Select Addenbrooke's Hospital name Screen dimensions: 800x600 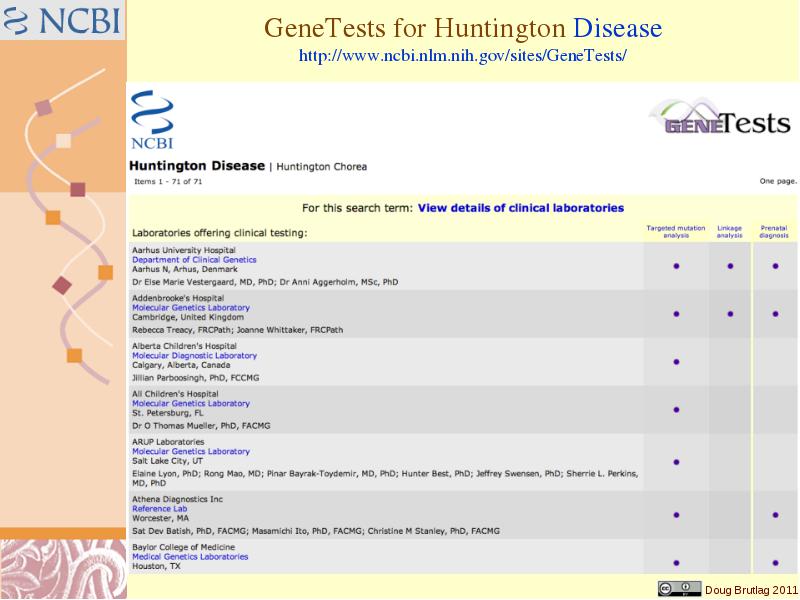coord(178,298)
